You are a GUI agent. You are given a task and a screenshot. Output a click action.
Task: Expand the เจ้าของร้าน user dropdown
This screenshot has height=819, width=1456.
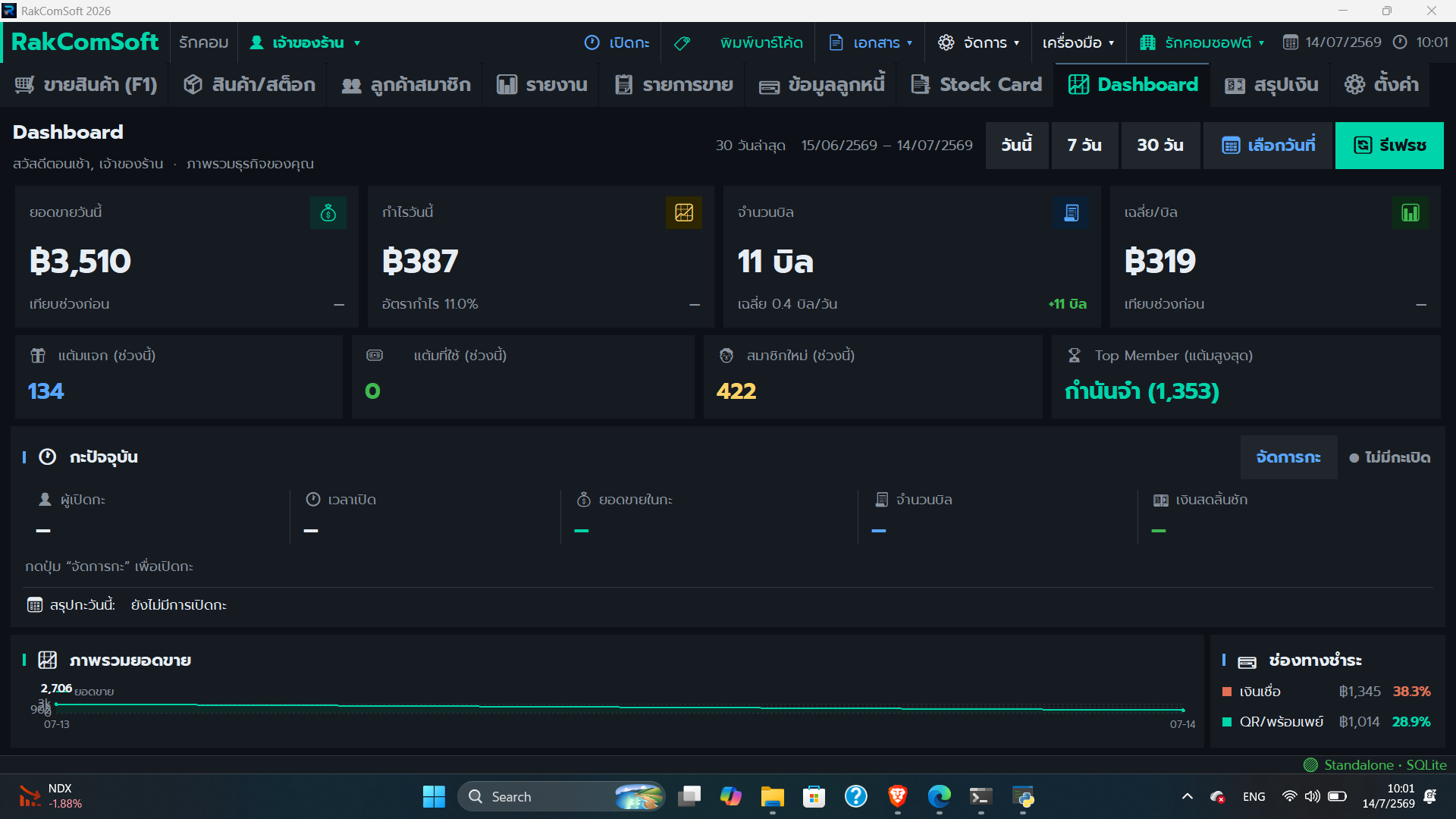306,42
